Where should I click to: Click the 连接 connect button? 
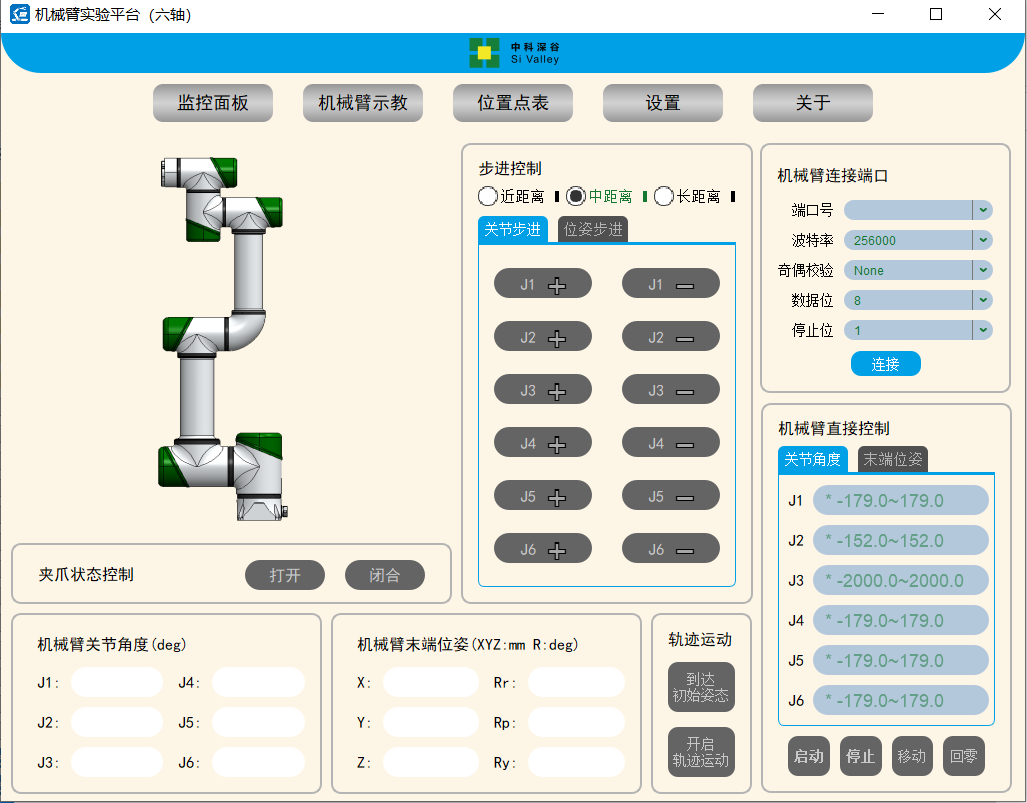coord(886,364)
